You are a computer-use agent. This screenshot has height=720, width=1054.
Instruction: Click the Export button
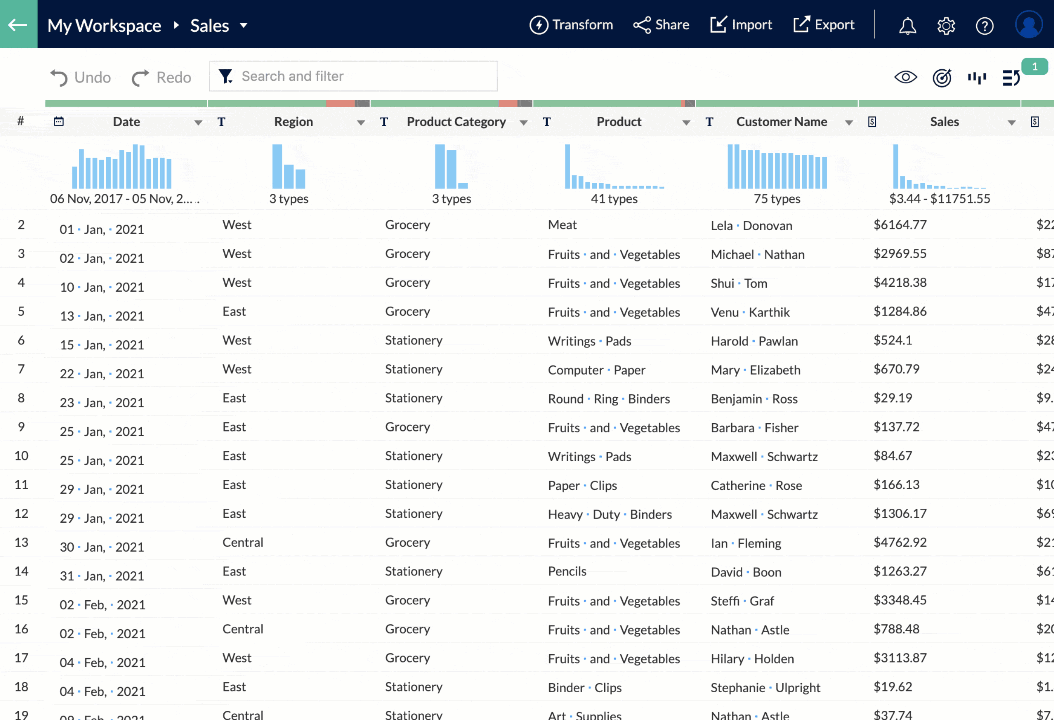click(x=823, y=25)
